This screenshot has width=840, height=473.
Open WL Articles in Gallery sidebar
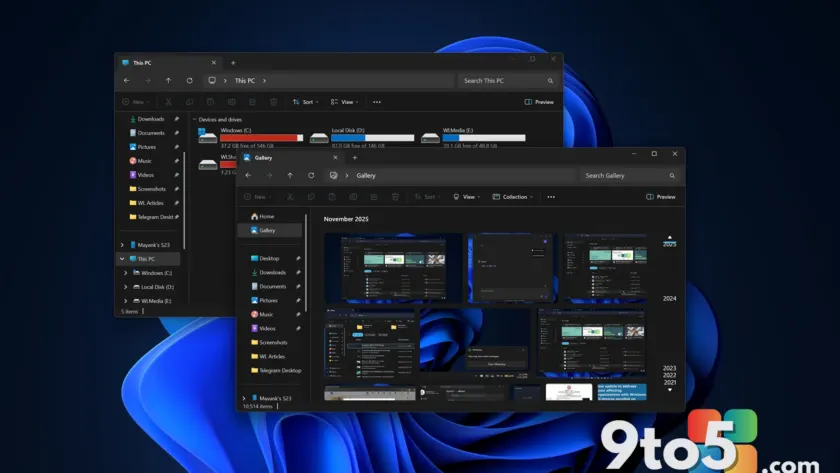point(268,356)
